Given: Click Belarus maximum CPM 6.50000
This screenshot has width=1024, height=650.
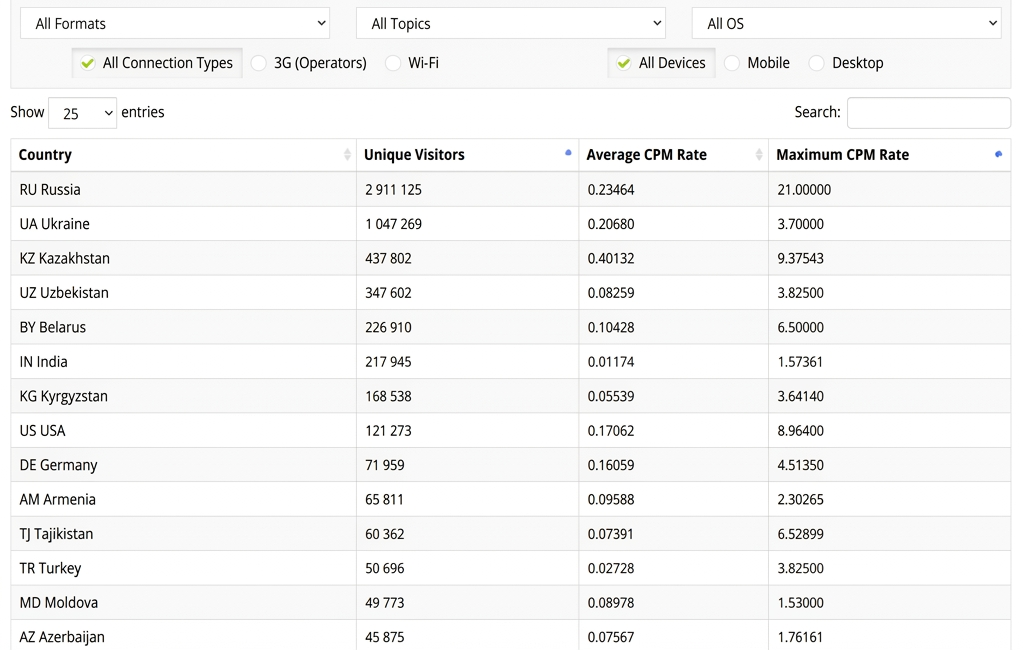Looking at the screenshot, I should point(801,327).
